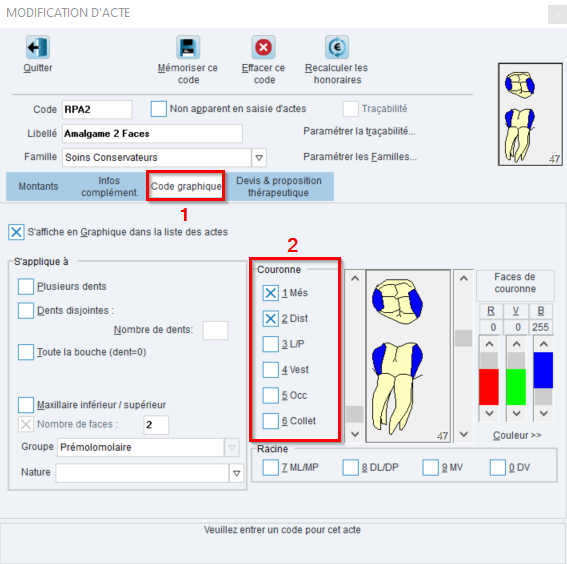This screenshot has width=567, height=564.
Task: Check the 0 DV root option
Action: tap(498, 467)
